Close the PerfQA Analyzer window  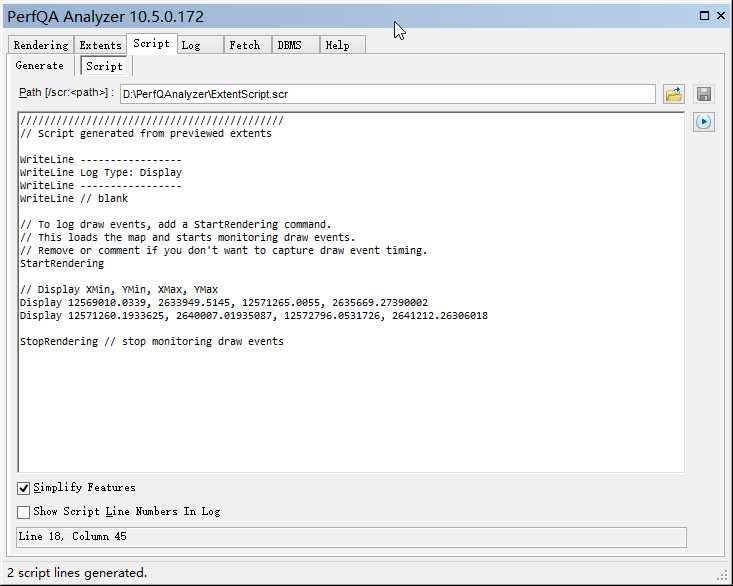tap(720, 16)
